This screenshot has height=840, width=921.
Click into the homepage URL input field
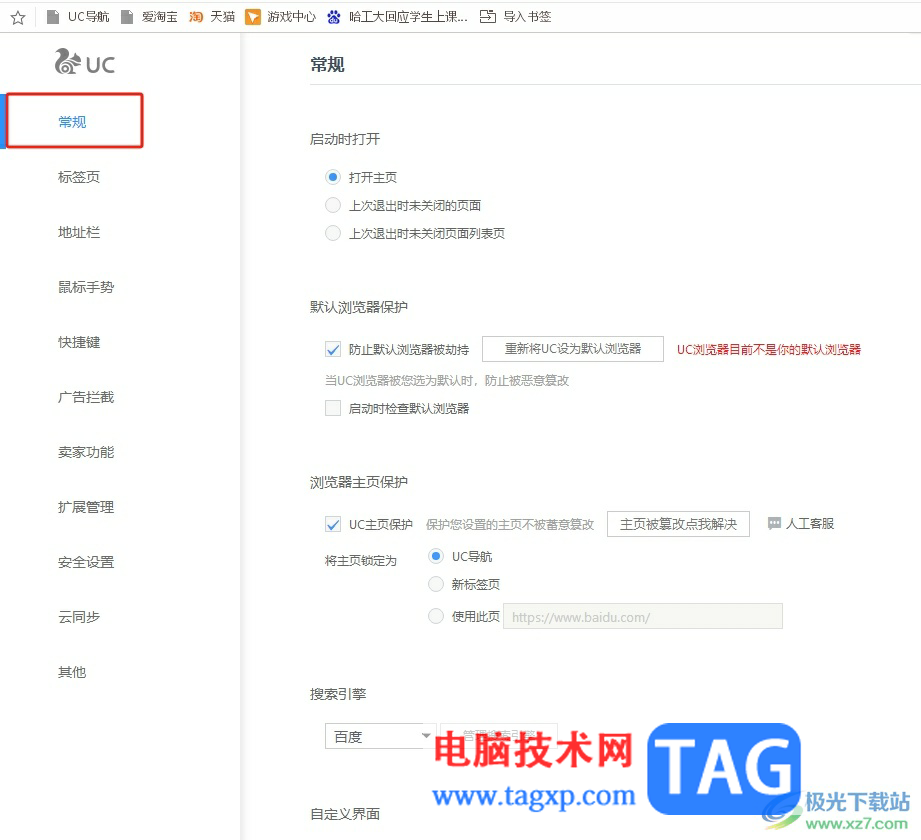point(643,616)
